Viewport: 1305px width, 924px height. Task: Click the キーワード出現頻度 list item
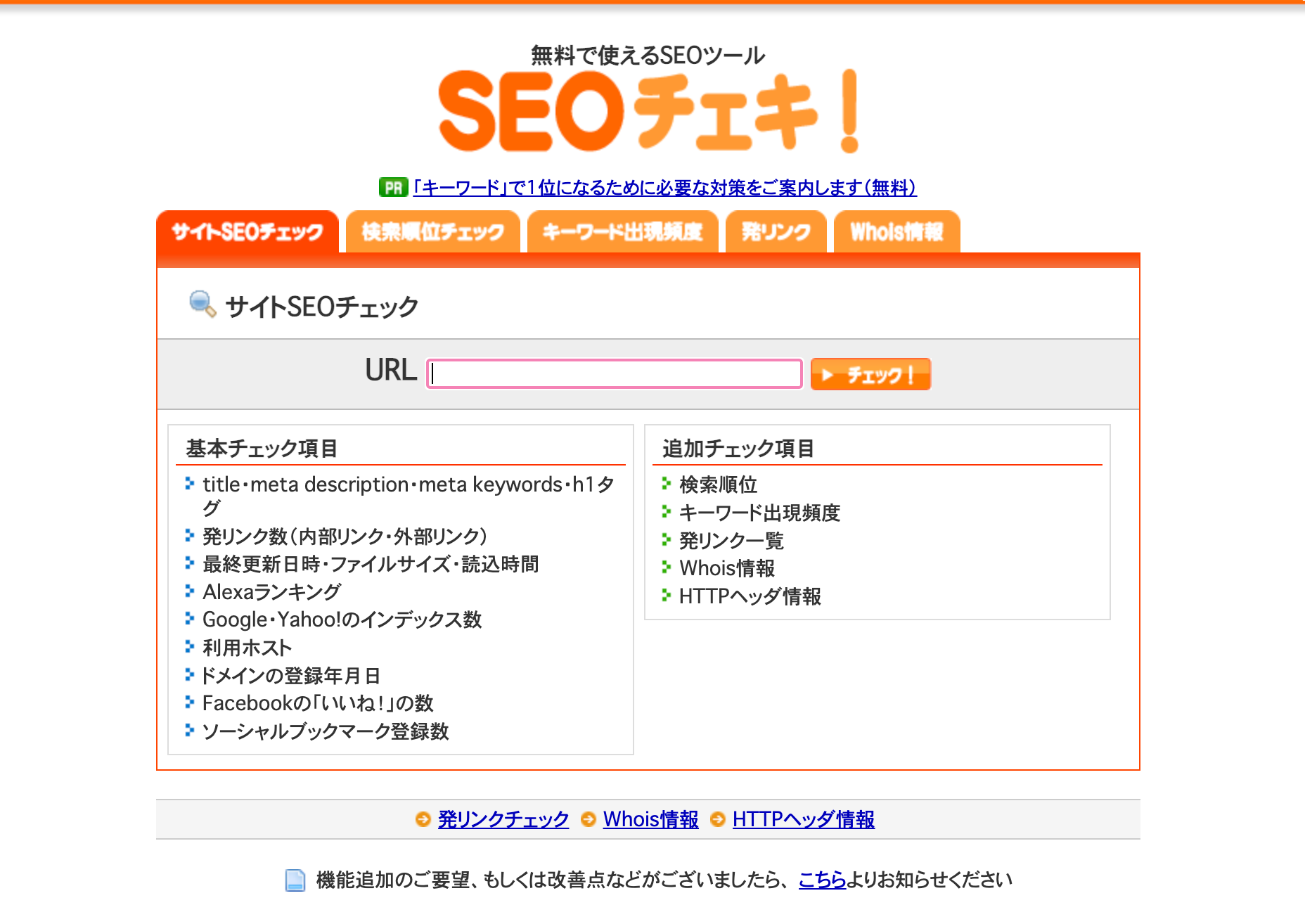[x=759, y=513]
